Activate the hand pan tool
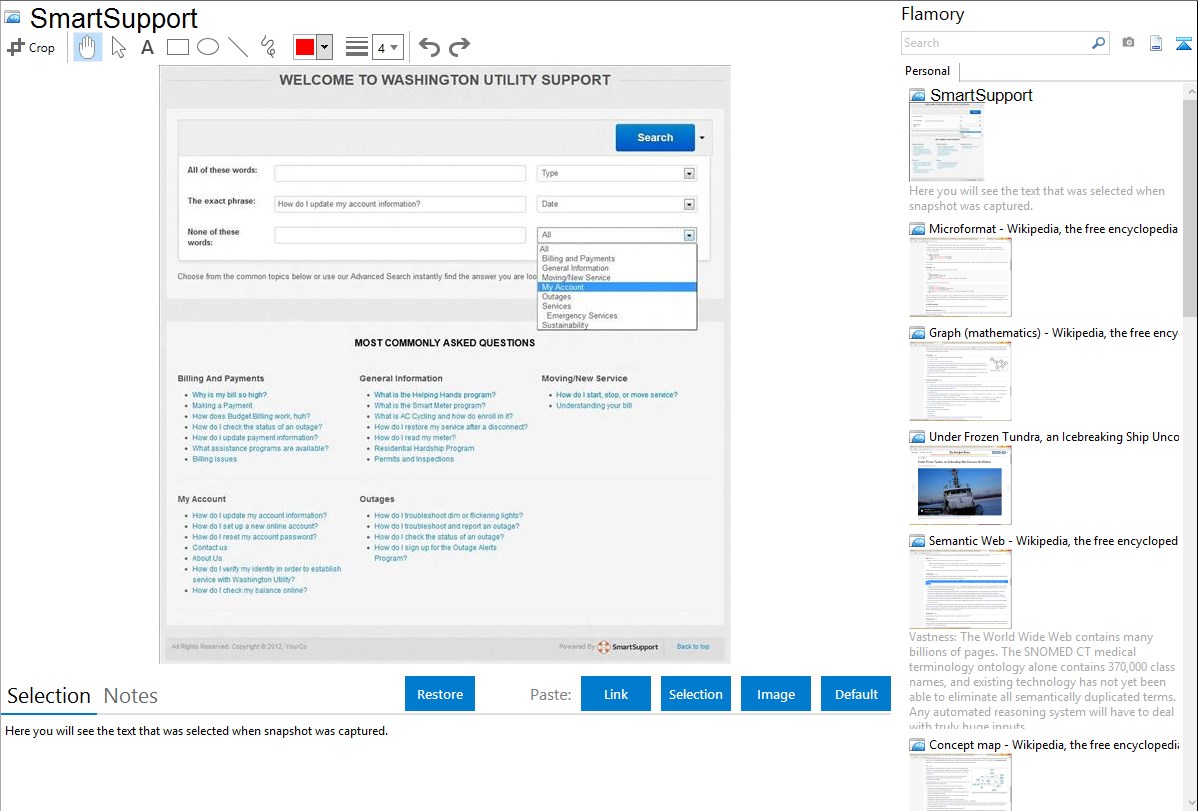The height and width of the screenshot is (811, 1198). pos(88,47)
